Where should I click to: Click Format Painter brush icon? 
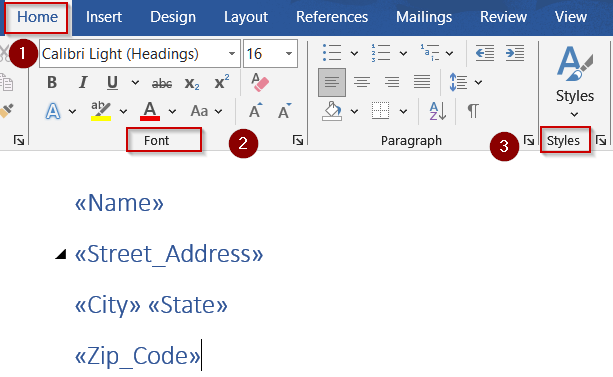(7, 111)
